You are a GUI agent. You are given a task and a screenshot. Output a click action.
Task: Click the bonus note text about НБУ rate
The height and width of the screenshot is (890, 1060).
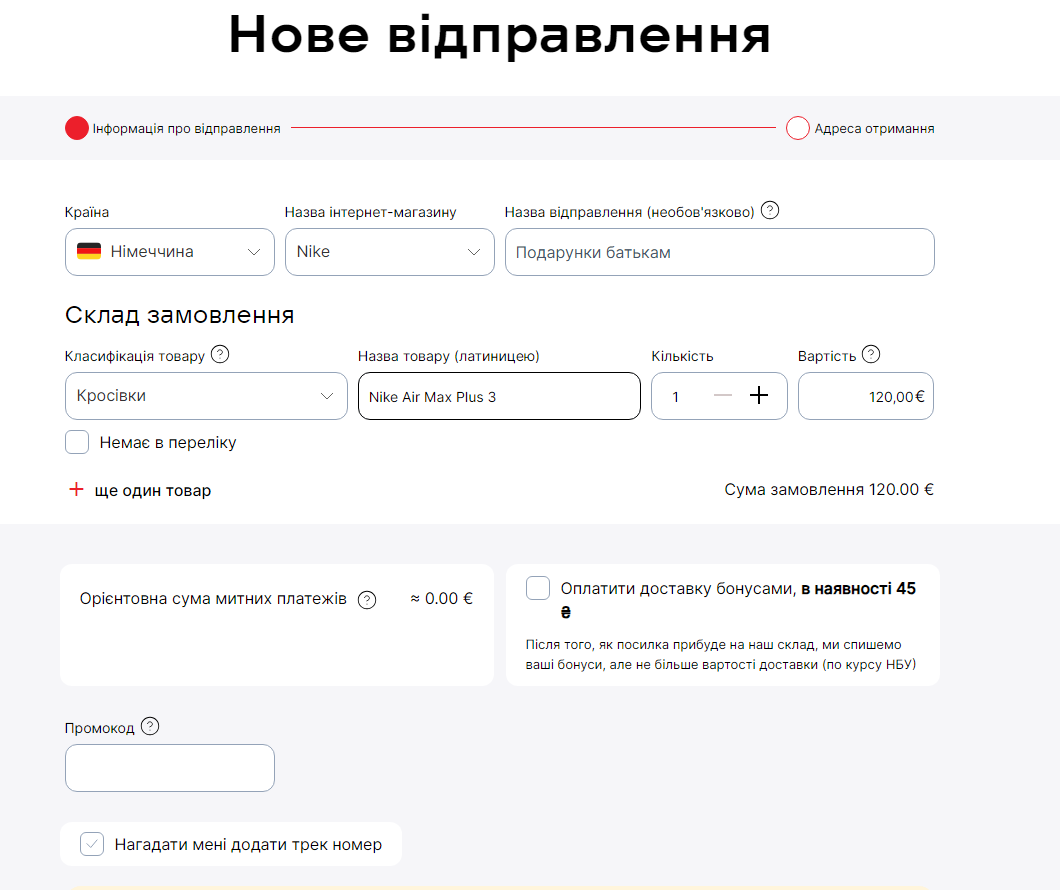[x=721, y=654]
